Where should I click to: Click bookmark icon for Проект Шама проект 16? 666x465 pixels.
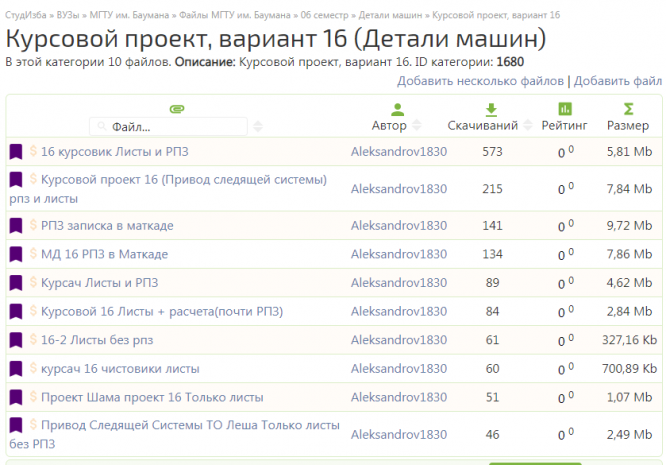16,397
